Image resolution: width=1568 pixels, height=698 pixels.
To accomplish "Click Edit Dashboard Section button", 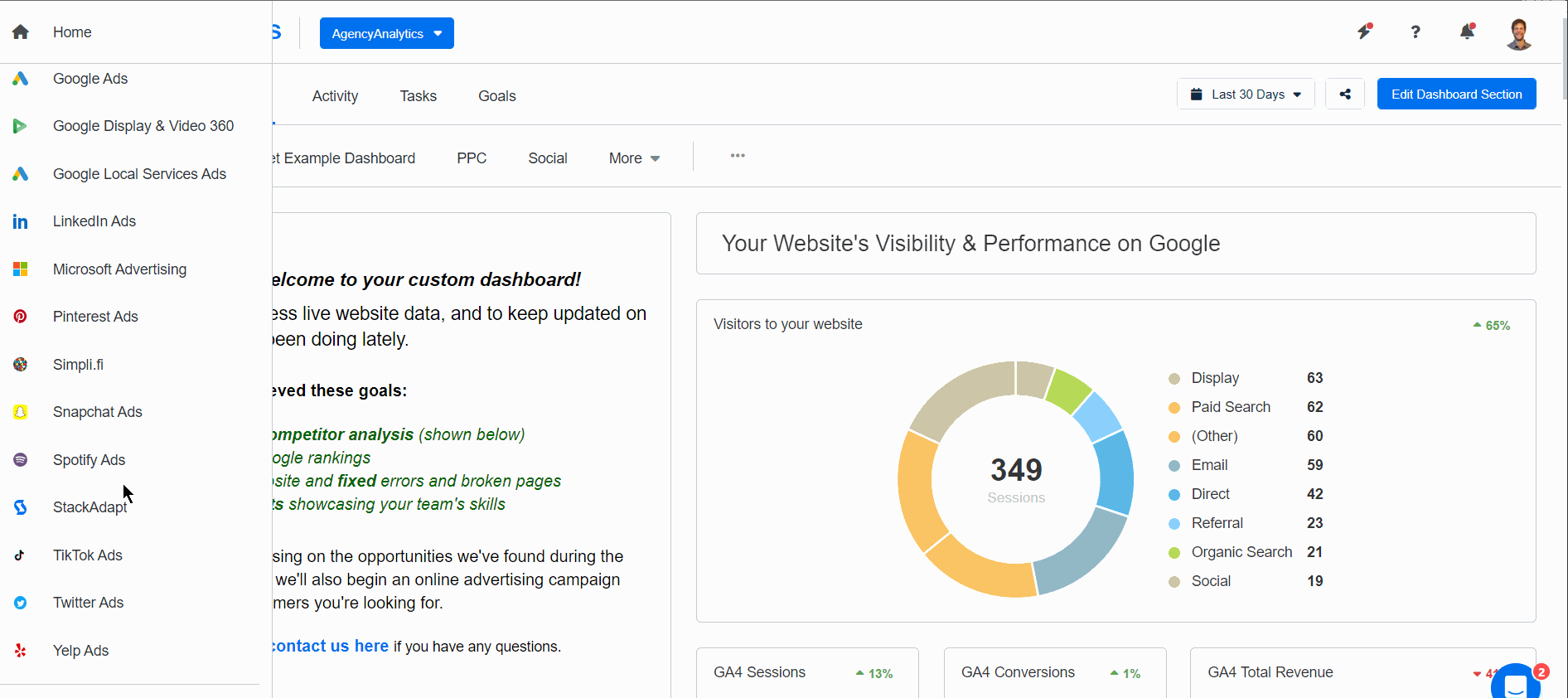I will tap(1456, 95).
